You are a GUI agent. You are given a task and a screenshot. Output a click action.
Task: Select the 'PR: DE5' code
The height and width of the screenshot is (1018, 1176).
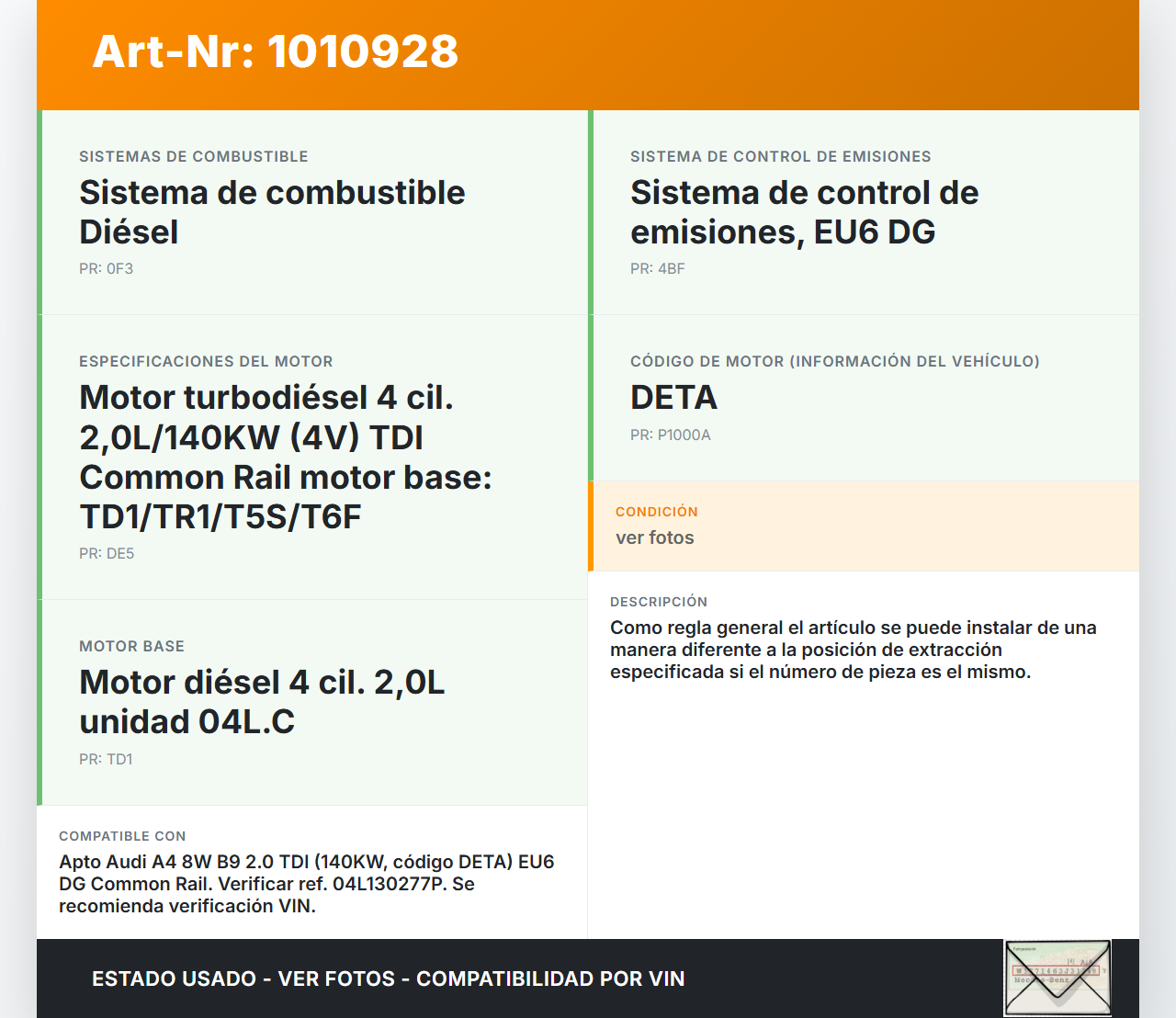click(107, 554)
